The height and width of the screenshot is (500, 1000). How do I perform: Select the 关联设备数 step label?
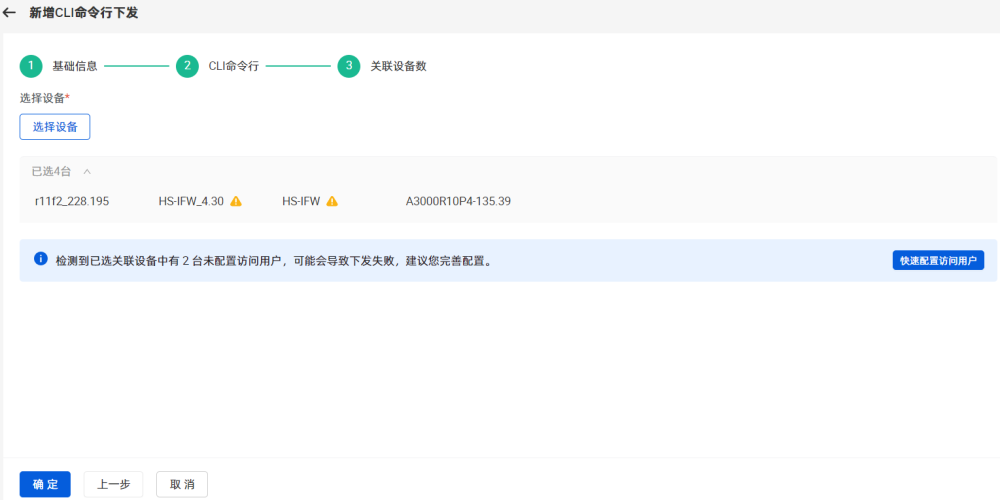coord(399,66)
